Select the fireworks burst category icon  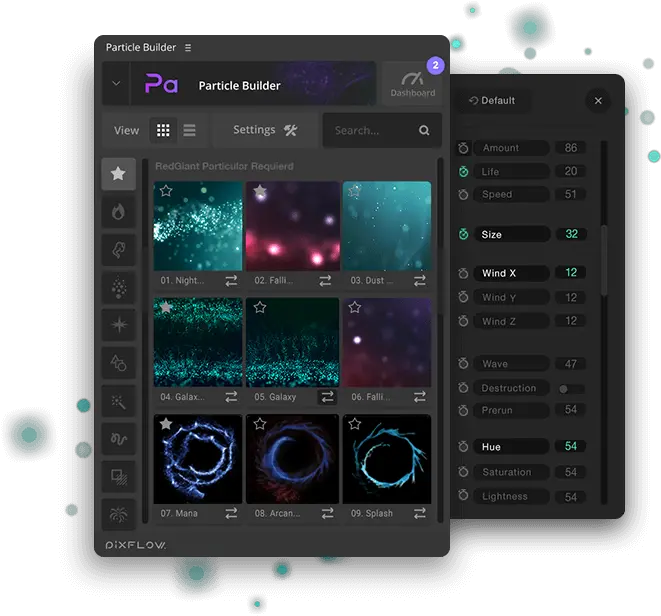[118, 514]
